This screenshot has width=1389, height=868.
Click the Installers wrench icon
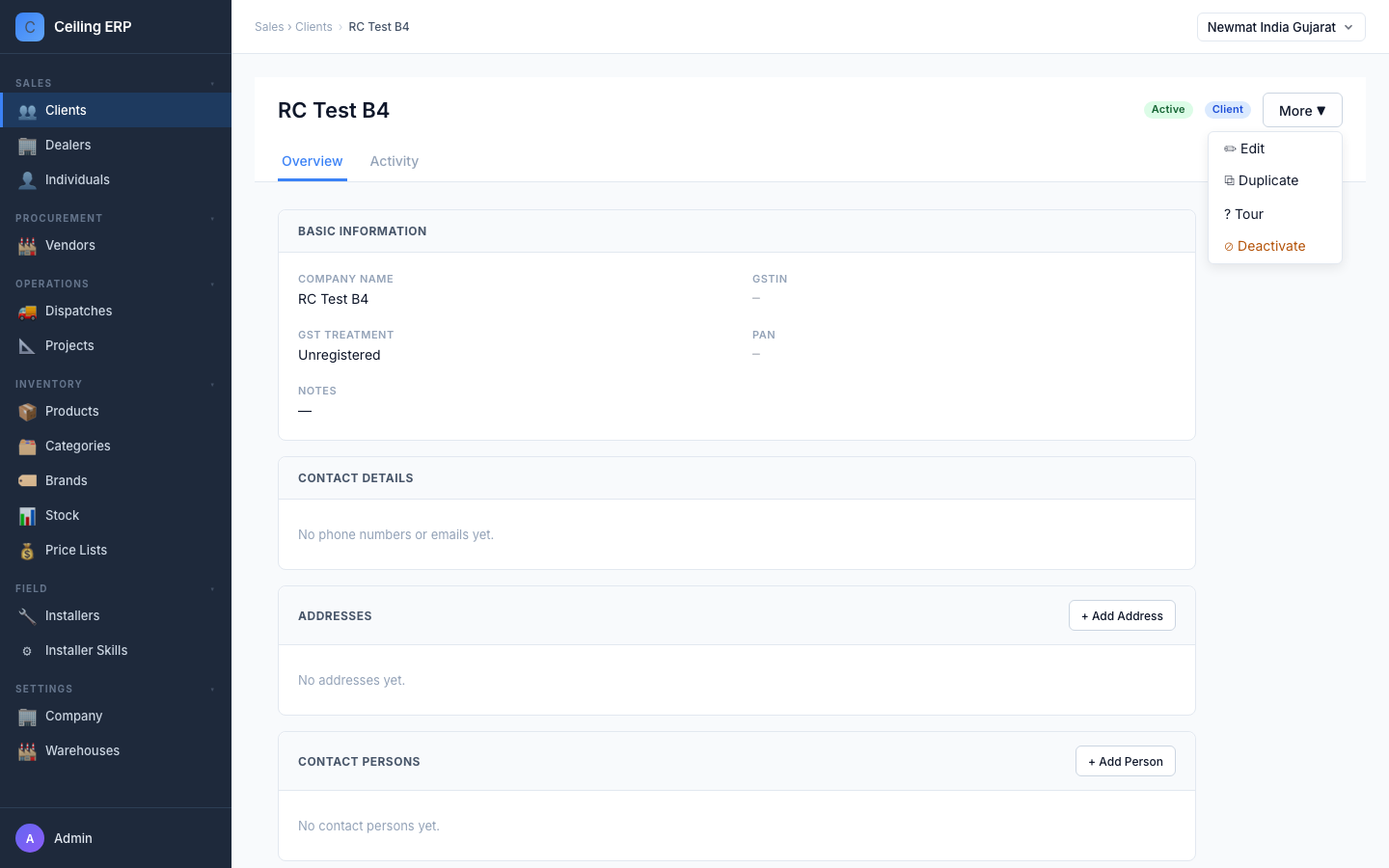pyautogui.click(x=27, y=616)
